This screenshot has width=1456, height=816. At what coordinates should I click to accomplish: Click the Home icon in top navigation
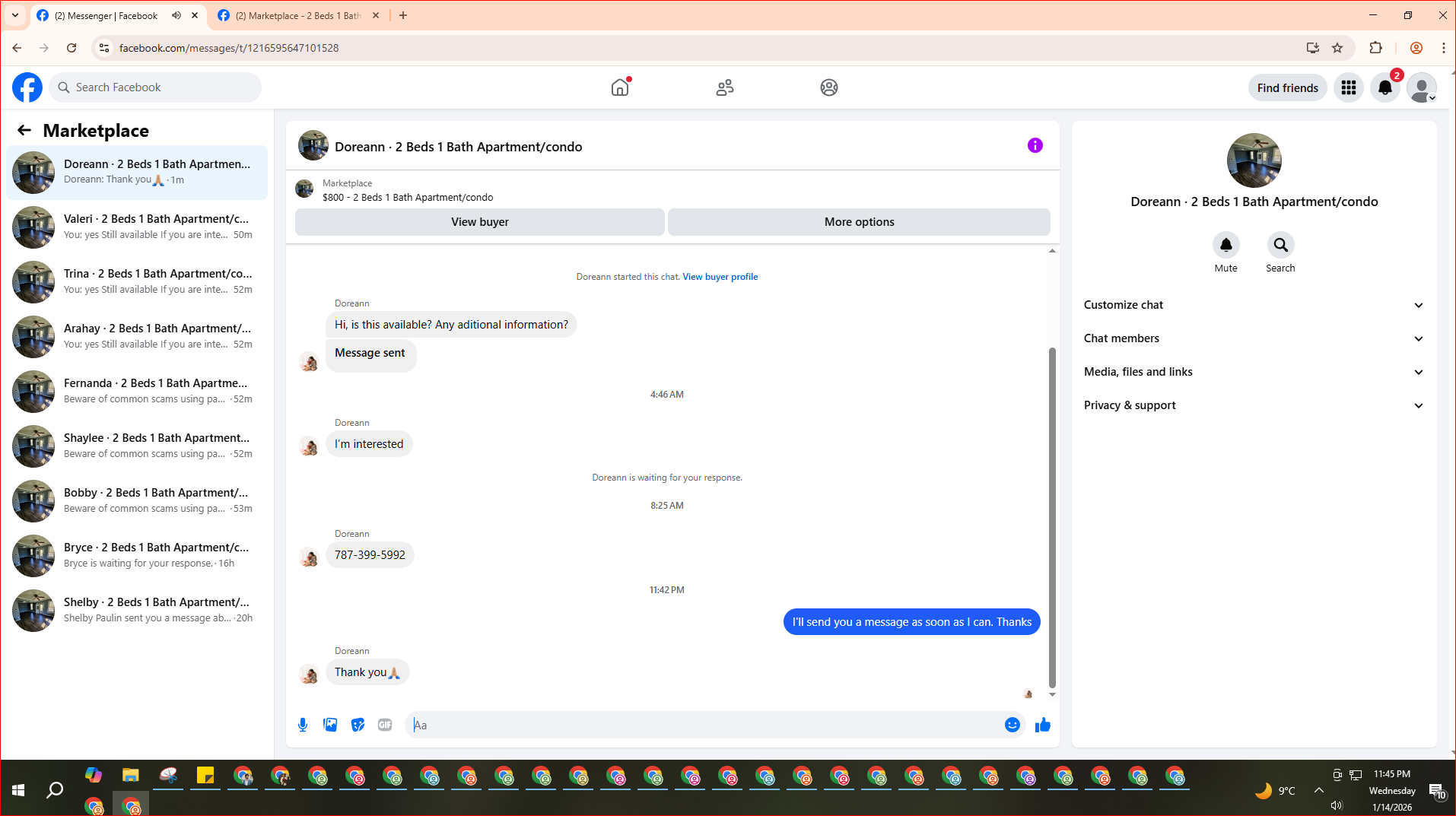pyautogui.click(x=620, y=87)
